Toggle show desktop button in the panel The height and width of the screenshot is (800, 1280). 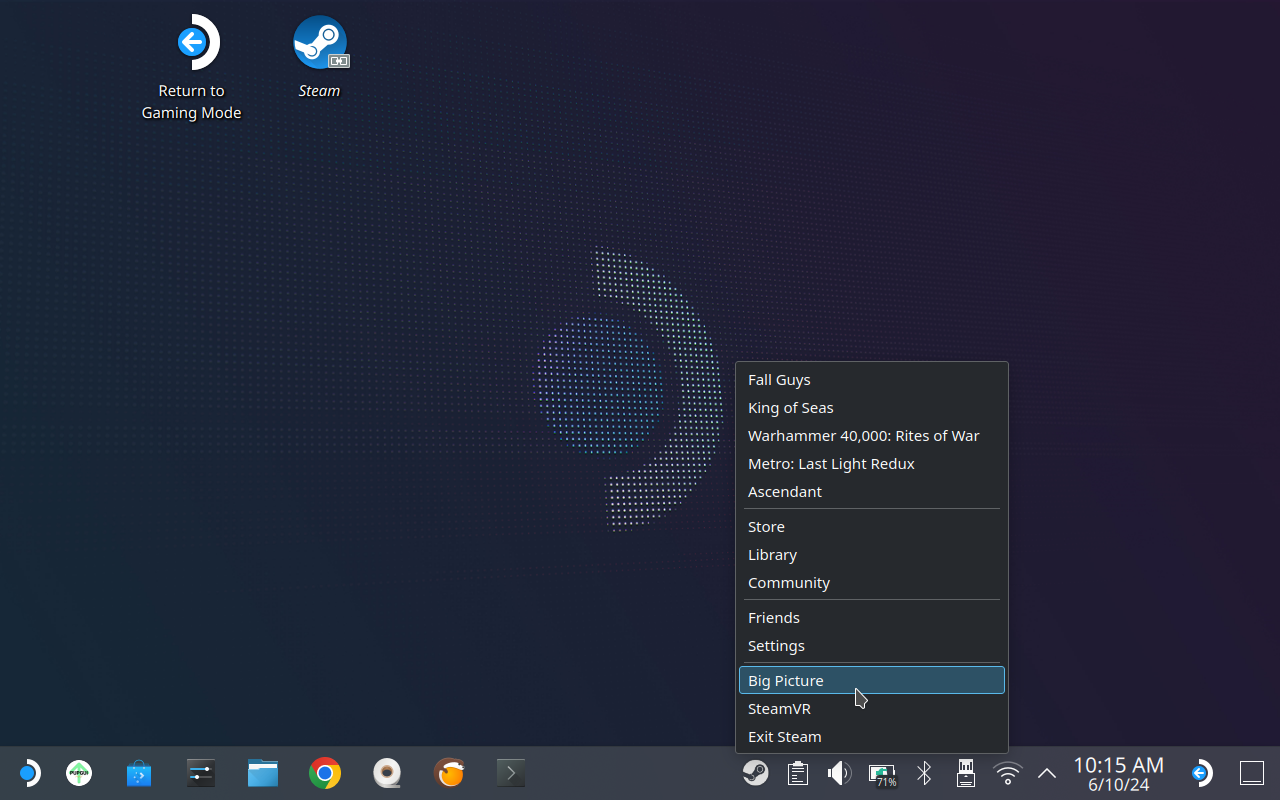[x=1252, y=773]
